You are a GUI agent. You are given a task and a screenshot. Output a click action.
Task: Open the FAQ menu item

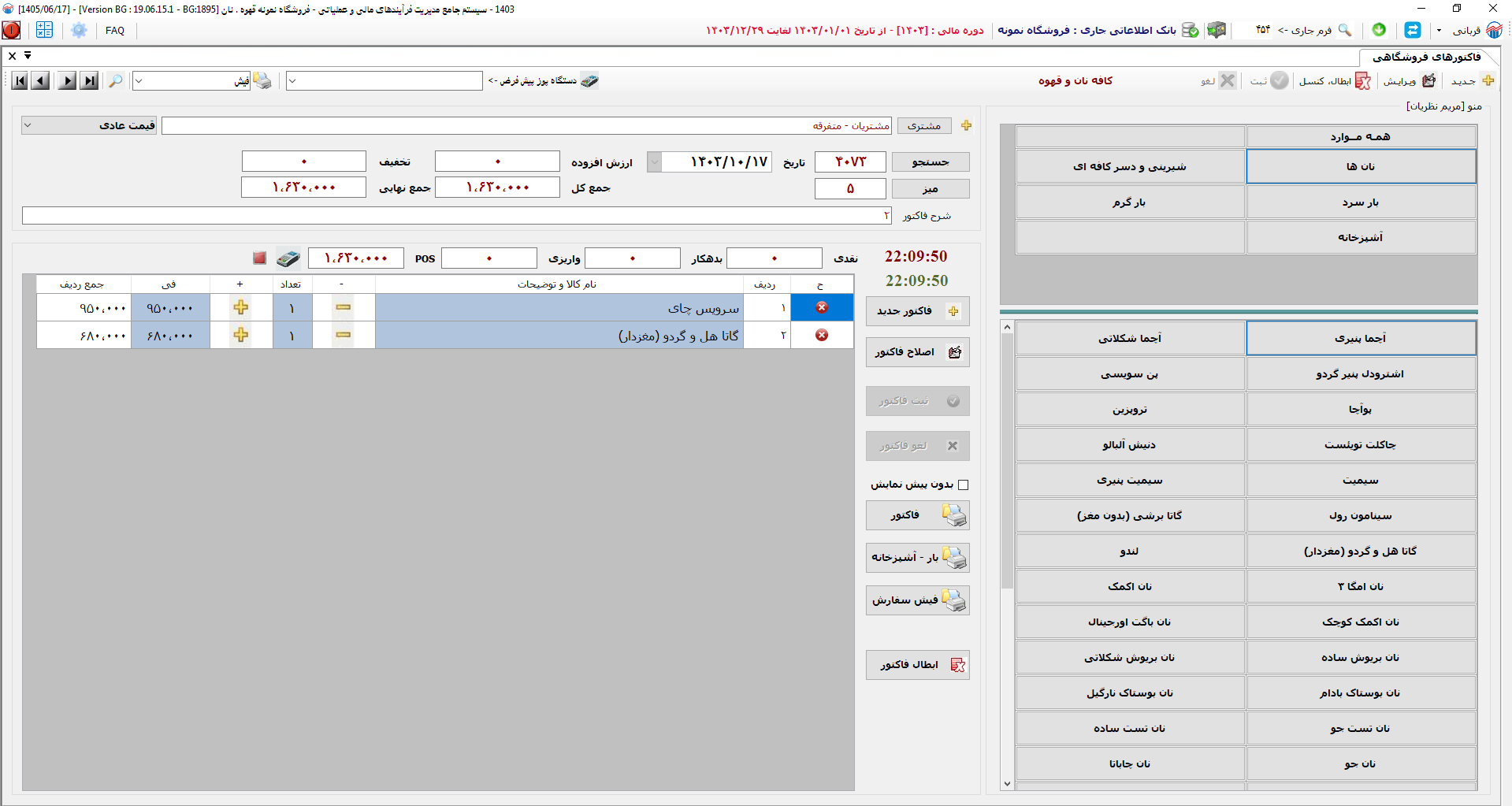click(115, 30)
